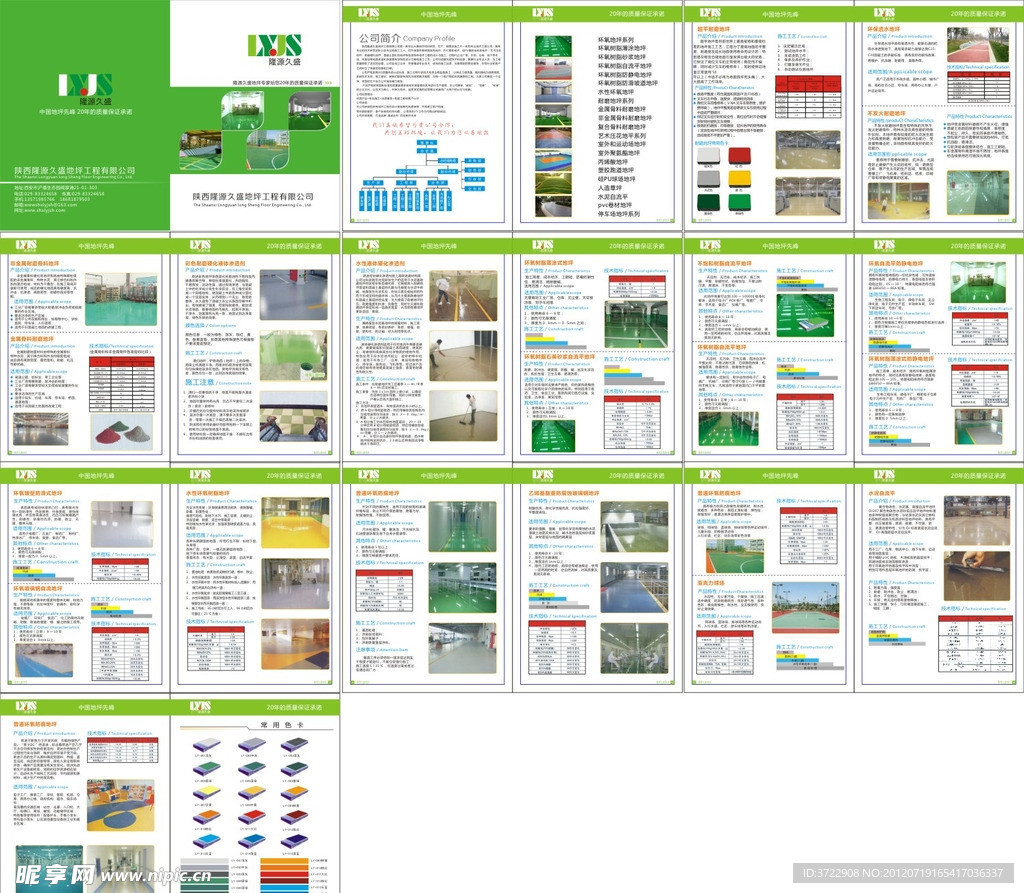The height and width of the screenshot is (893, 1024).
Task: Click the '水性环氧地坪' list entry
Action: click(x=615, y=92)
